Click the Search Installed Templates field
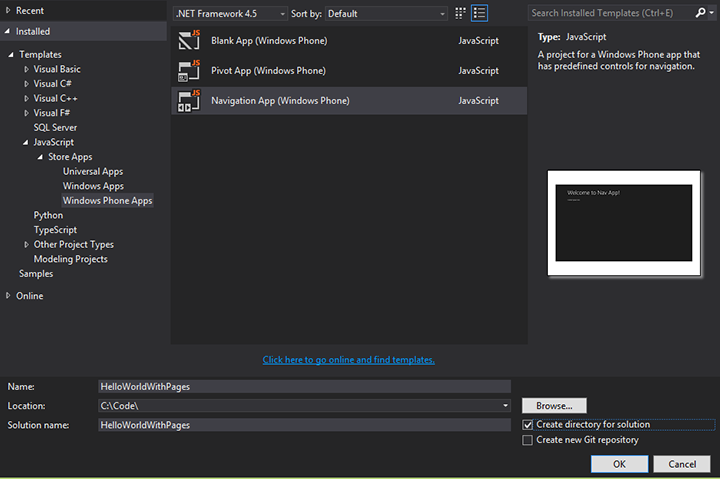 coord(611,13)
